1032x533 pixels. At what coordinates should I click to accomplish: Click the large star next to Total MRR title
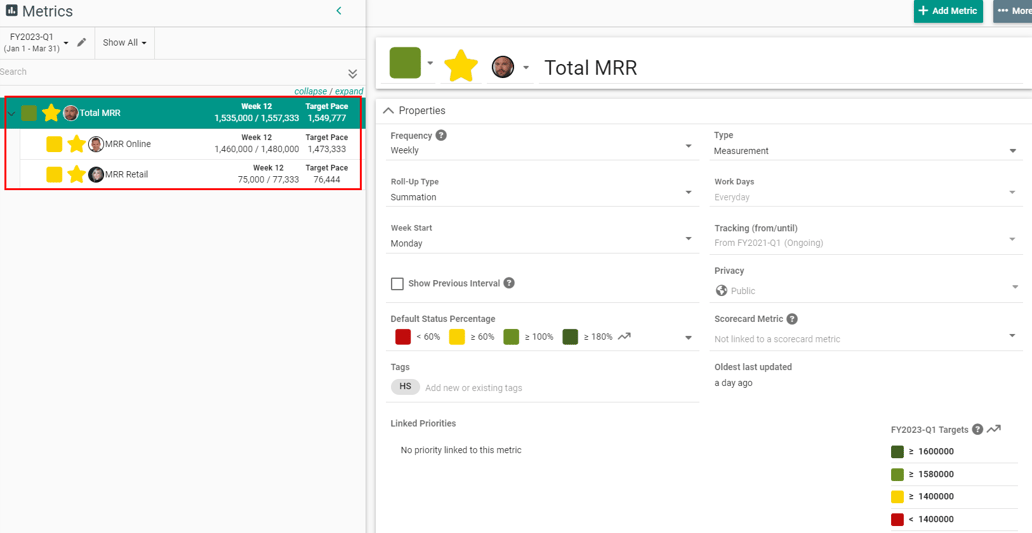(461, 66)
